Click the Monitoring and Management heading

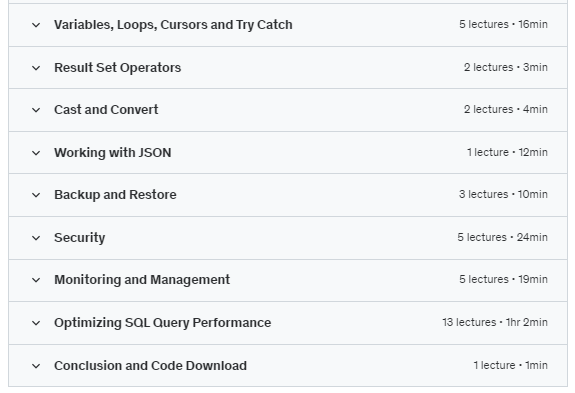pos(142,280)
